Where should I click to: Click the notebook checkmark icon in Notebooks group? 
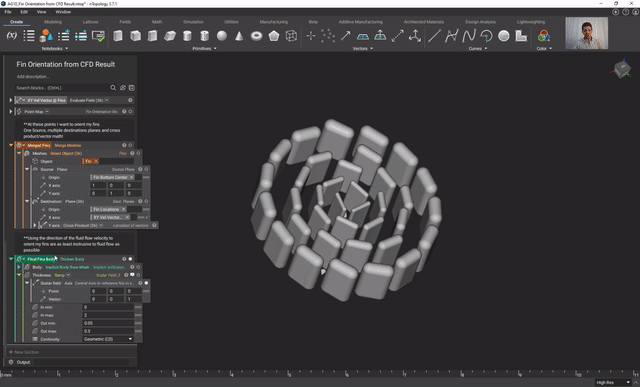click(98, 36)
